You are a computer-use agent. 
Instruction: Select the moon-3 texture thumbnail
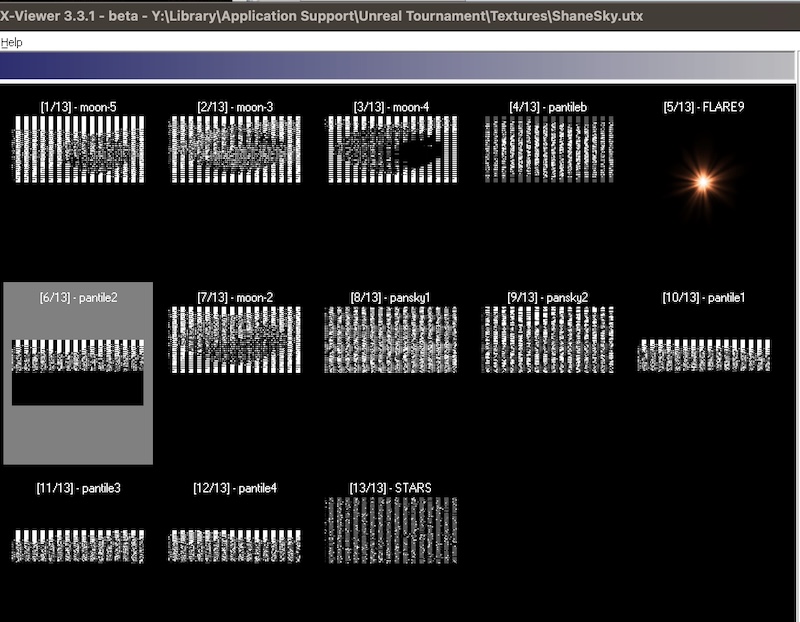(x=235, y=150)
